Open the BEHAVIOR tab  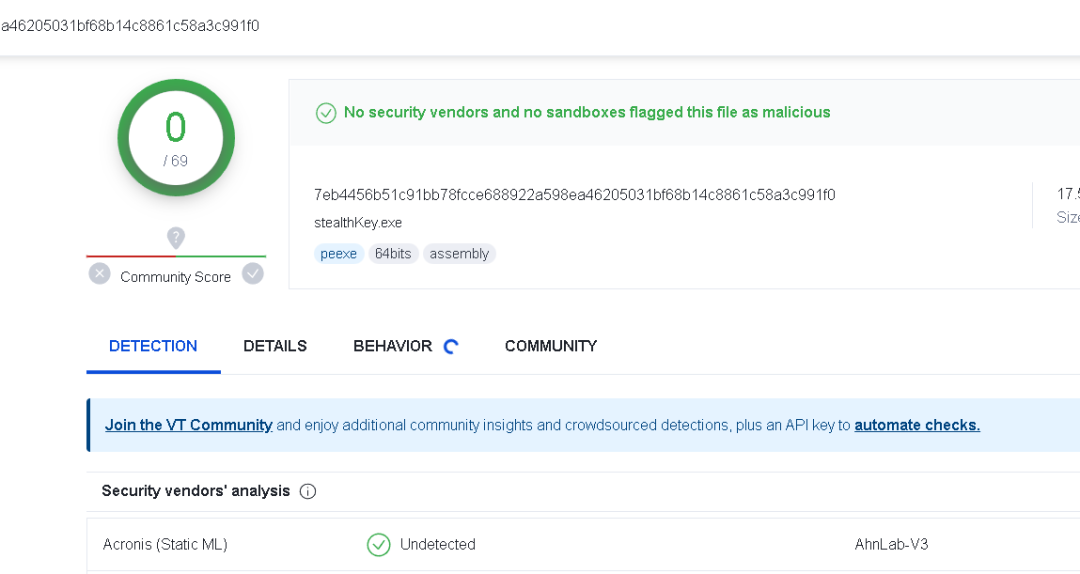(x=392, y=346)
